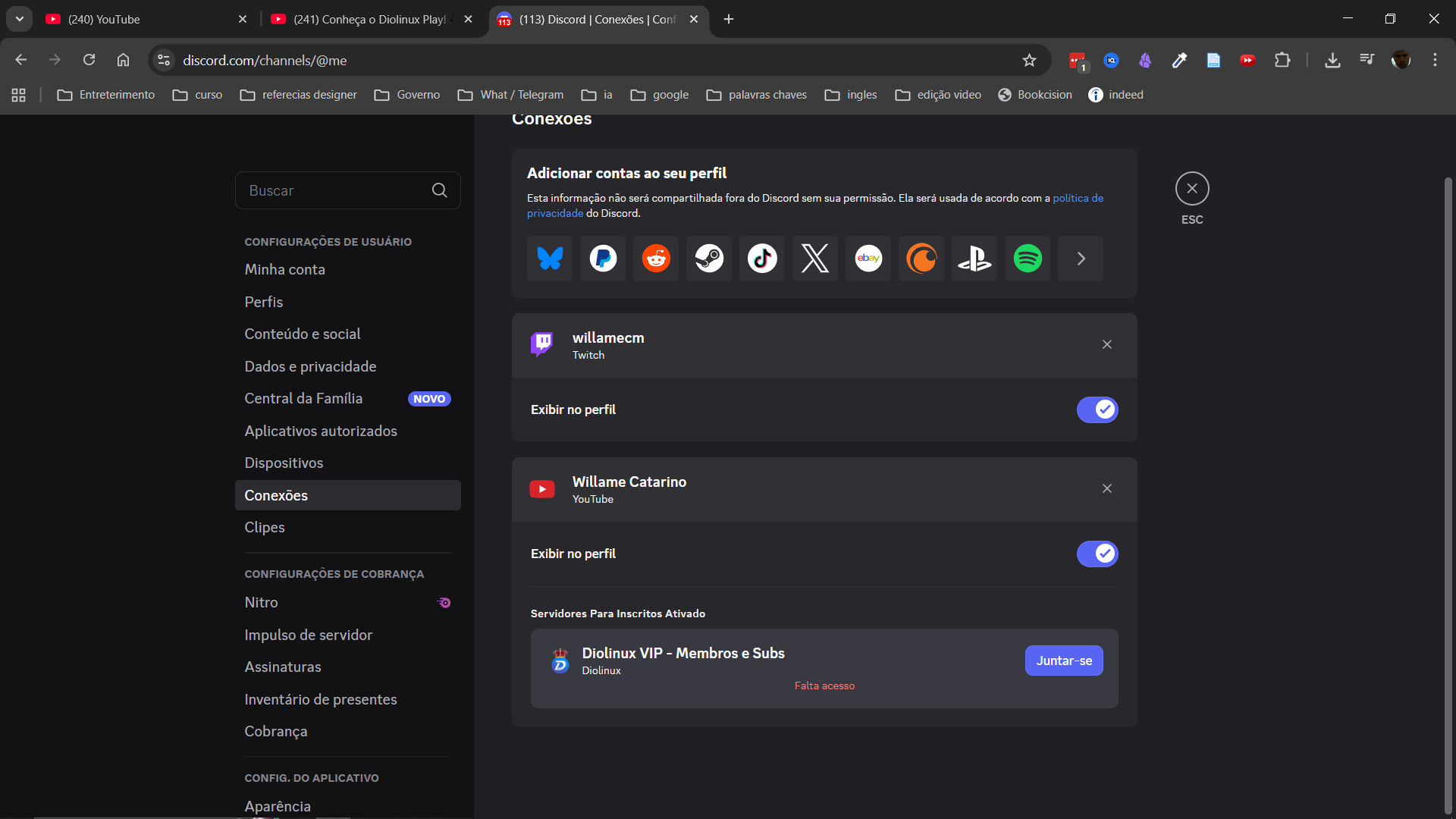Toggle Twitch 'Exibir no perfil' switch
The width and height of the screenshot is (1456, 819).
click(x=1097, y=409)
